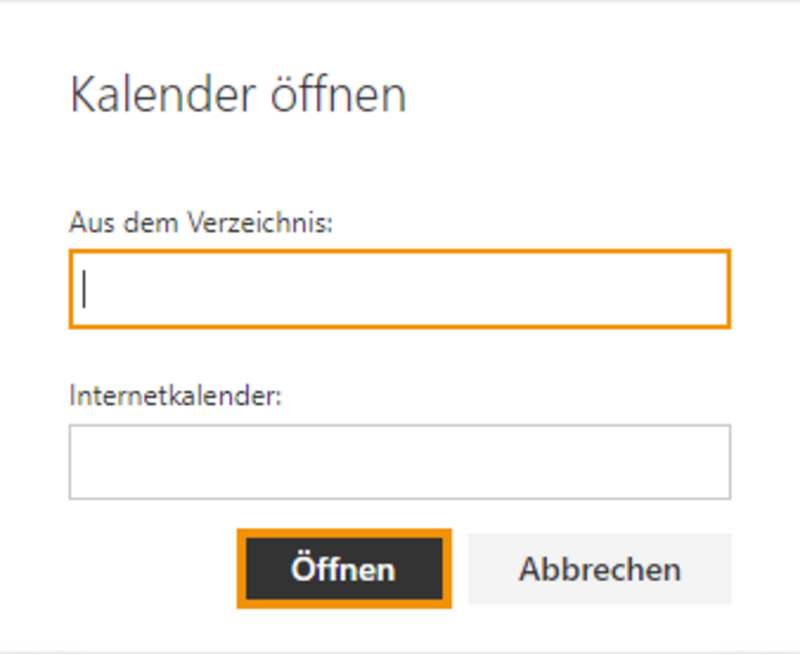Place cursor in the orange-outlined text field
This screenshot has height=654, width=800.
tap(399, 289)
